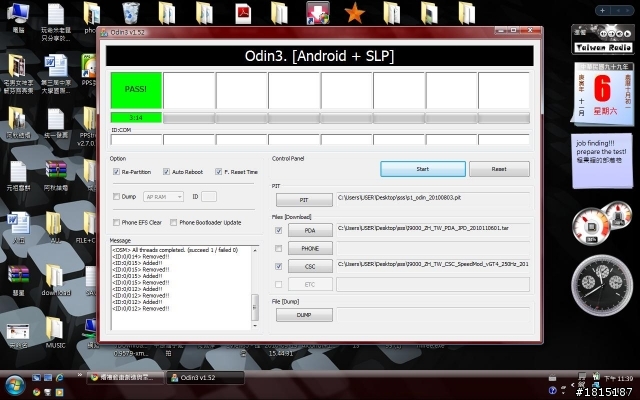Launch Chrome from the Quick Launch bar
640x400 pixels.
click(x=36, y=392)
